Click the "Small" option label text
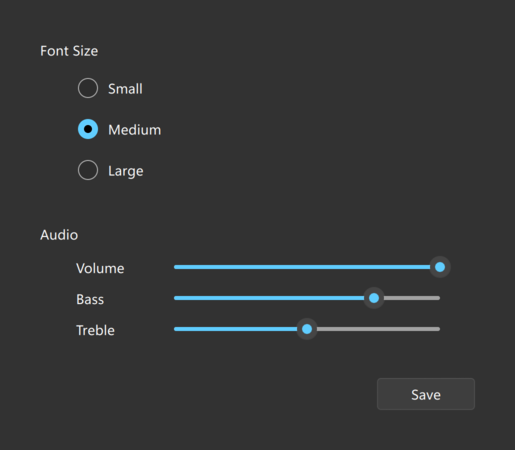 click(x=125, y=89)
